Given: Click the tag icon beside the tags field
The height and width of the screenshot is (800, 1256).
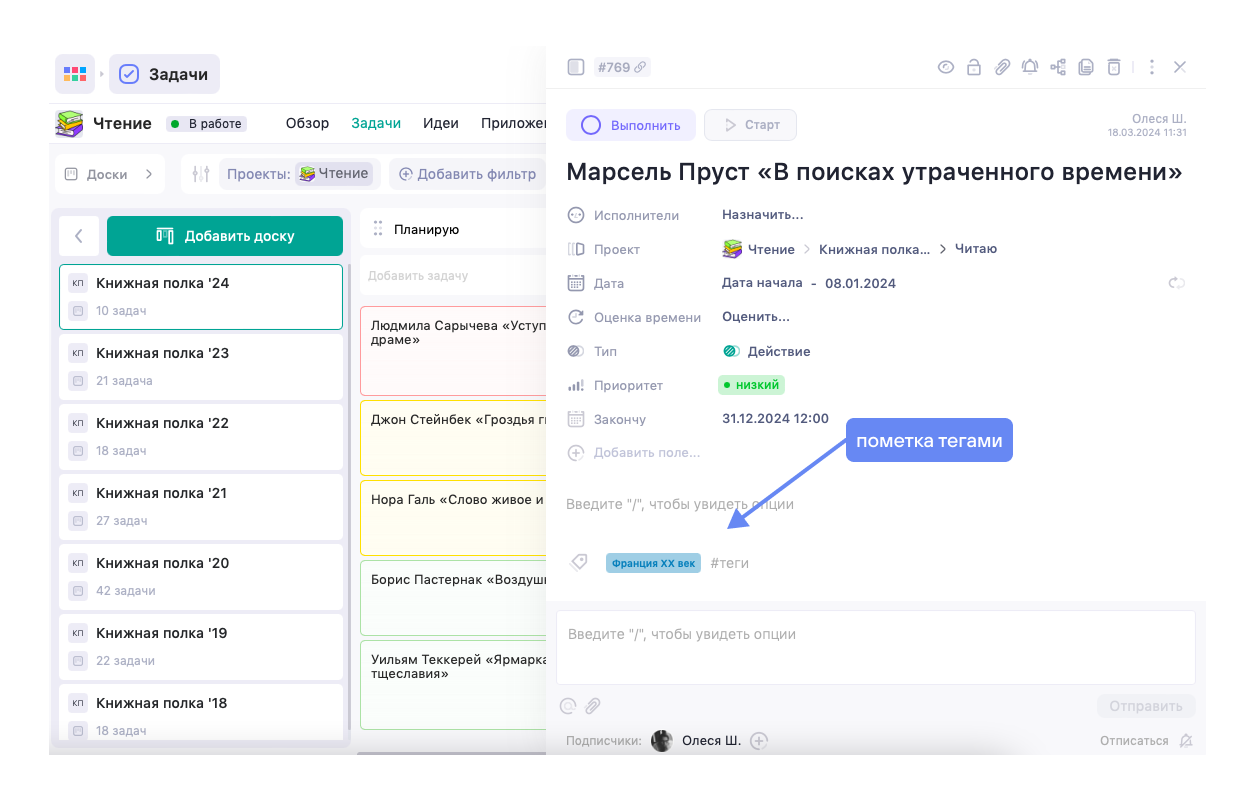Looking at the screenshot, I should 579,562.
